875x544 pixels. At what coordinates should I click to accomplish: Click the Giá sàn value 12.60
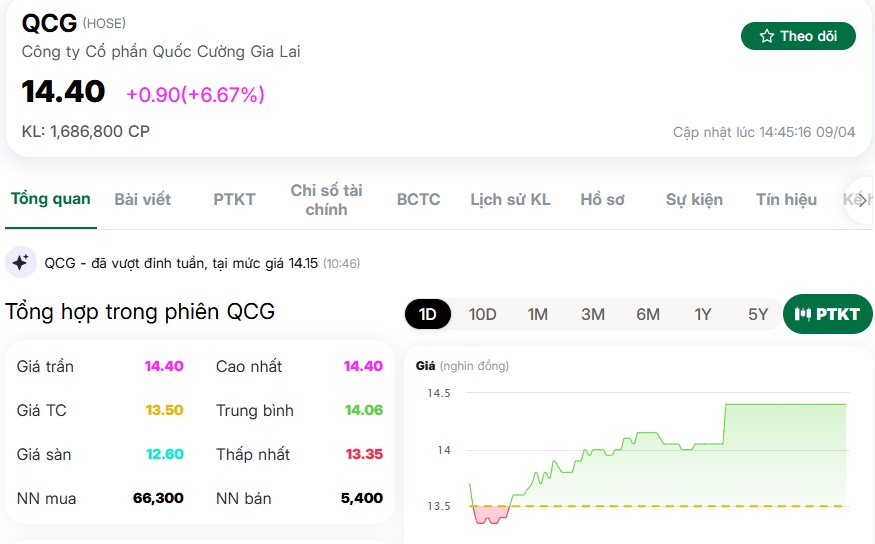coord(165,454)
